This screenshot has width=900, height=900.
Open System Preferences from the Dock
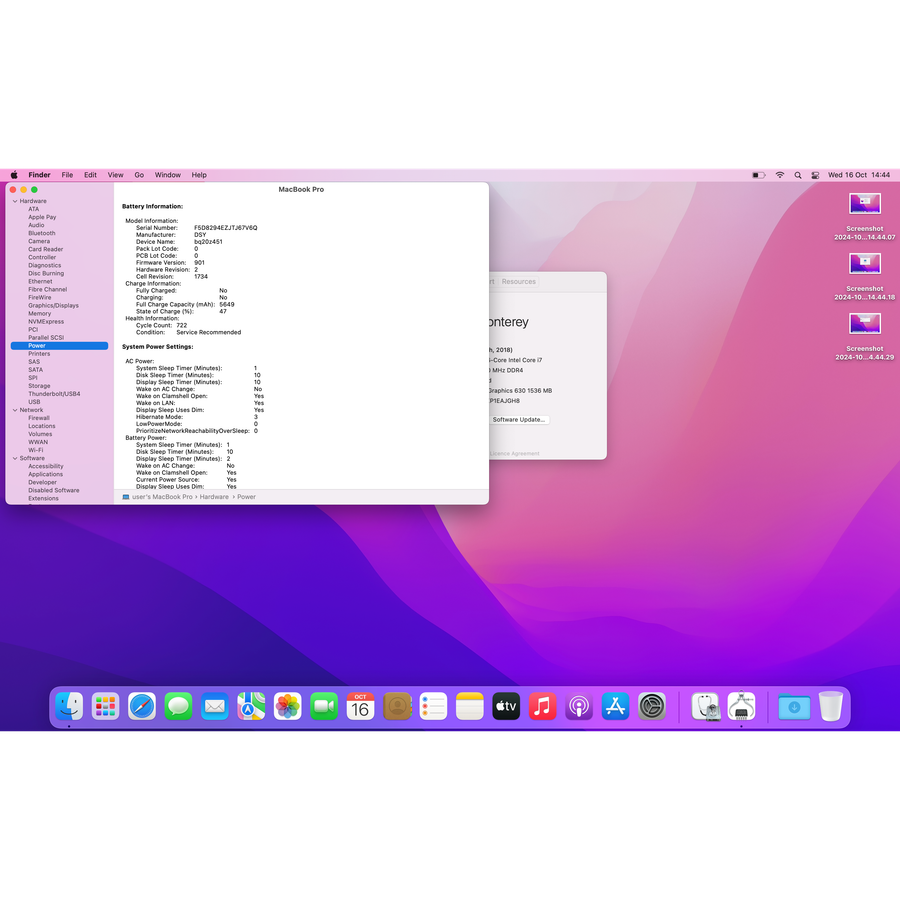652,707
